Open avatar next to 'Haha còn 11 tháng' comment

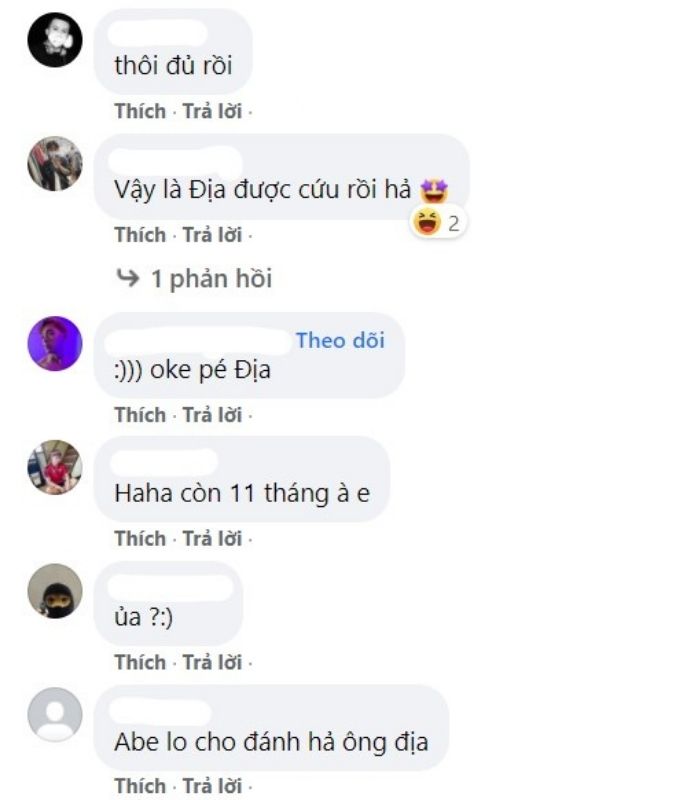[x=55, y=467]
